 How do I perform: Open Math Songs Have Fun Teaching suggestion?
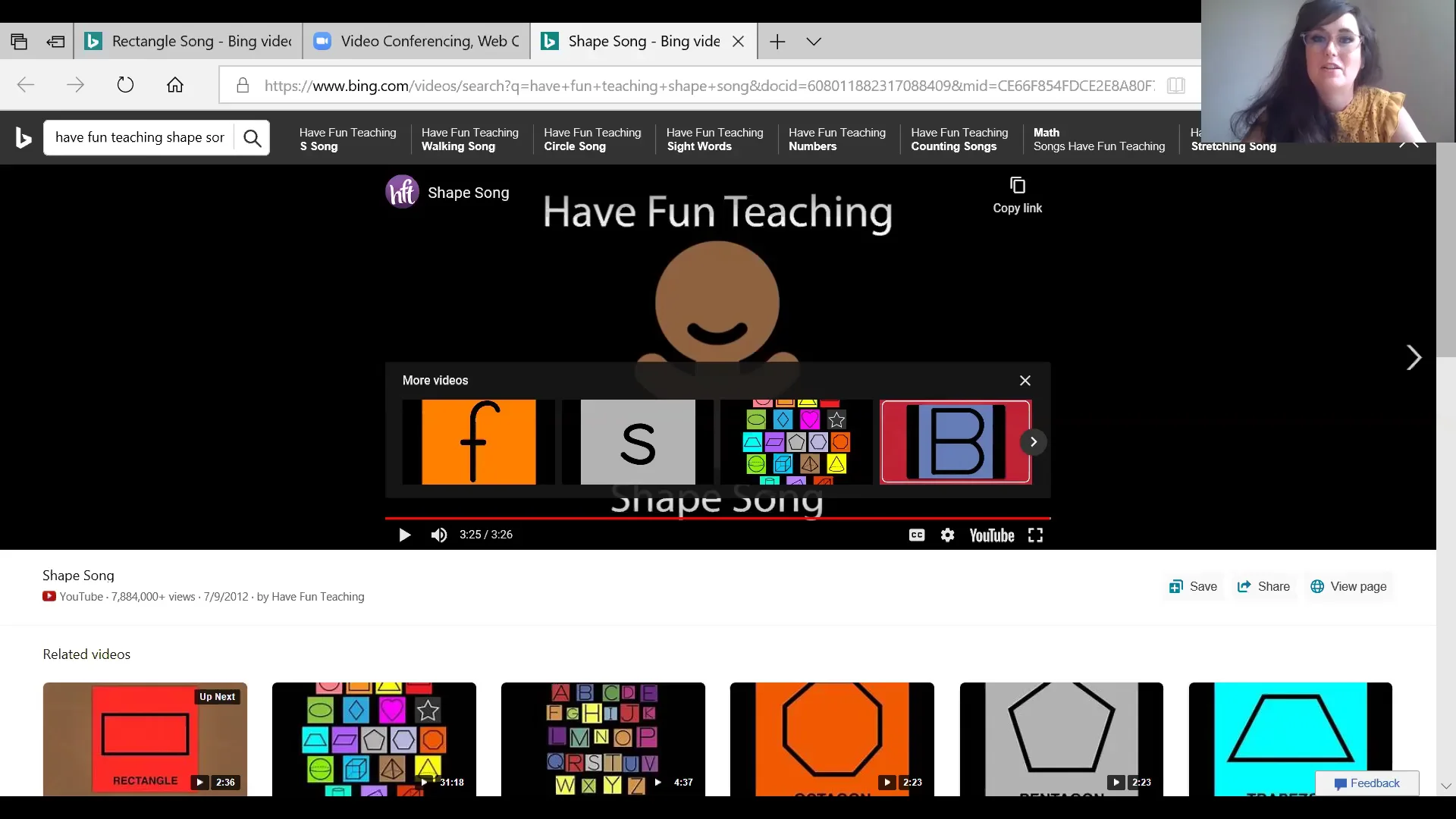coord(1099,140)
